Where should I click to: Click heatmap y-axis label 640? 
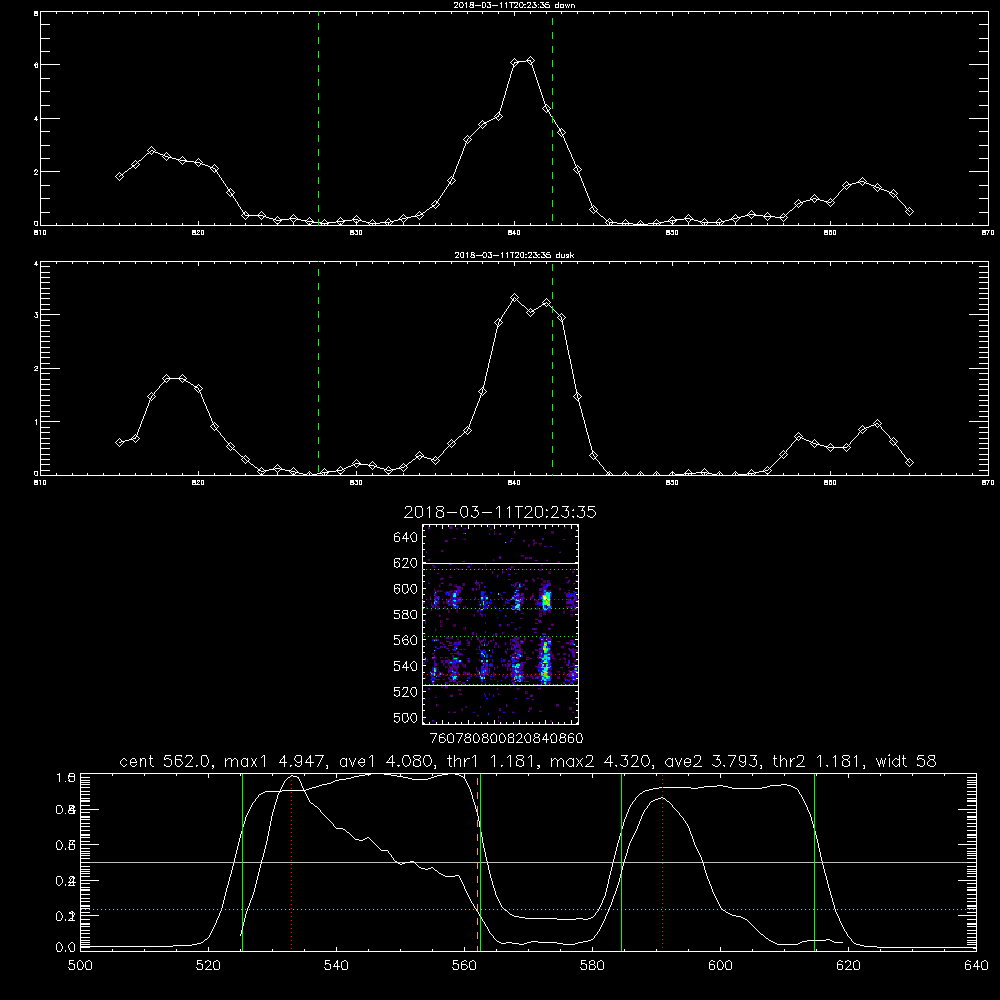tap(405, 537)
